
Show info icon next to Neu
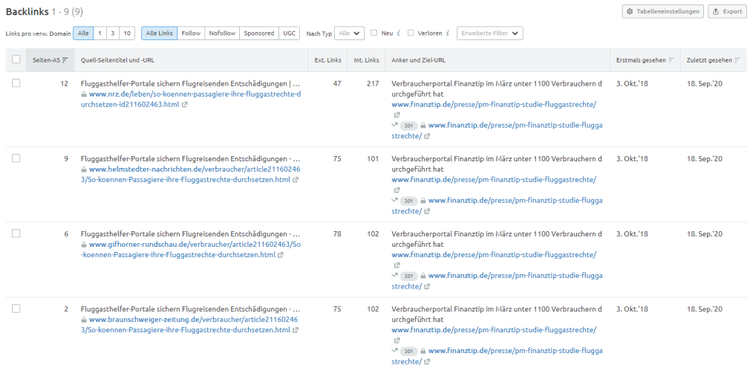(399, 33)
